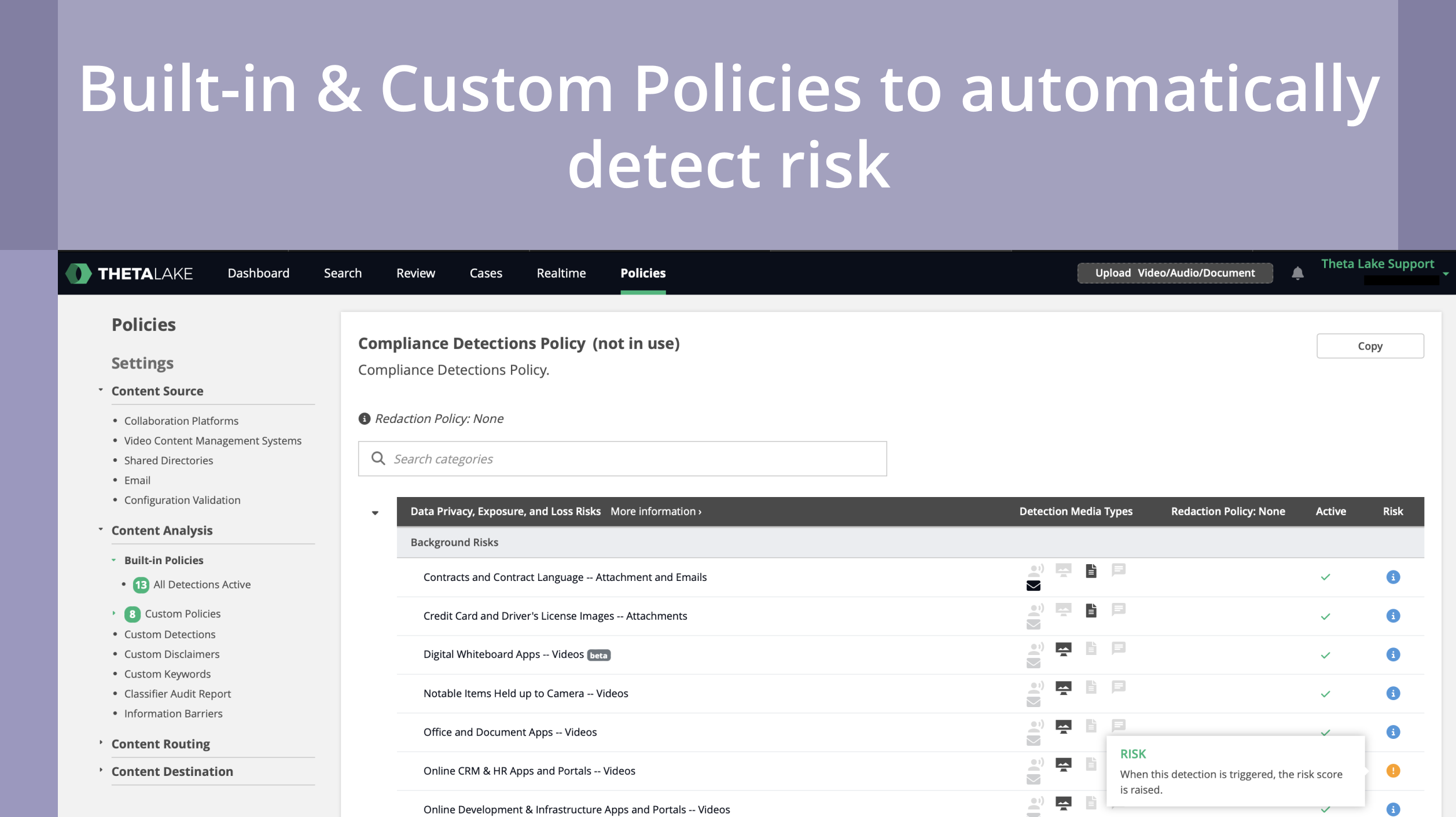The height and width of the screenshot is (817, 1456).
Task: Click orange risk warning icon for Online CRM row
Action: point(1393,771)
